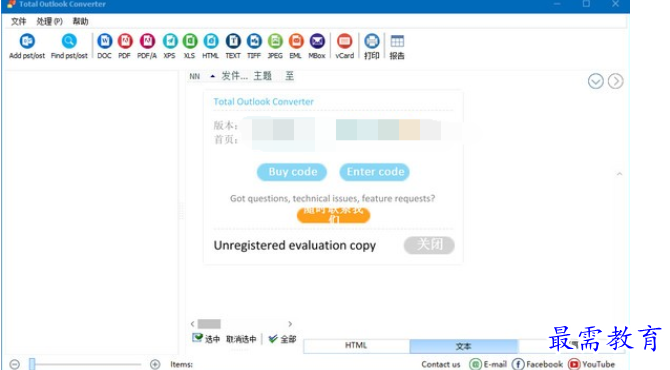Check all items with 全部
The width and height of the screenshot is (670, 370).
click(282, 339)
